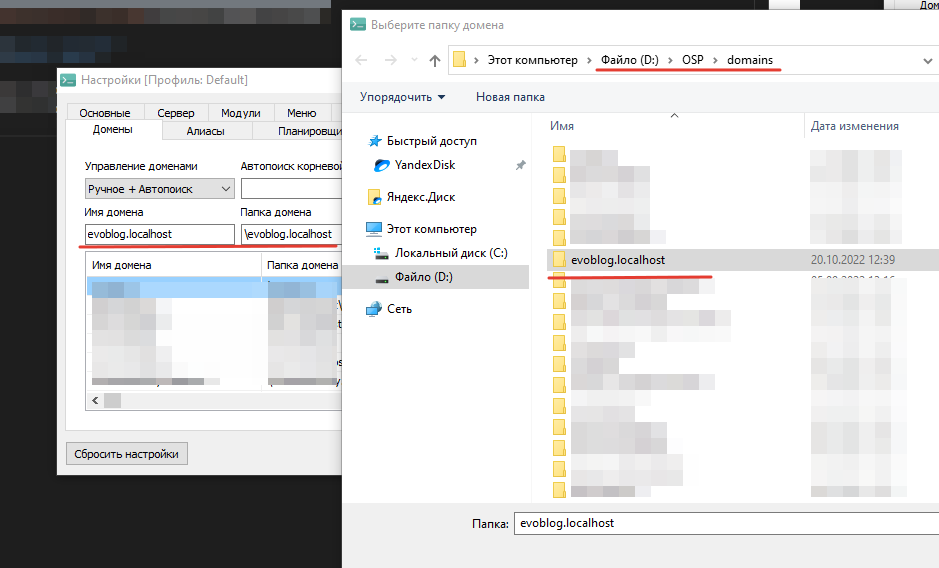The width and height of the screenshot is (939, 568).
Task: Click 'Папка домена' table column header
Action: [x=302, y=265]
